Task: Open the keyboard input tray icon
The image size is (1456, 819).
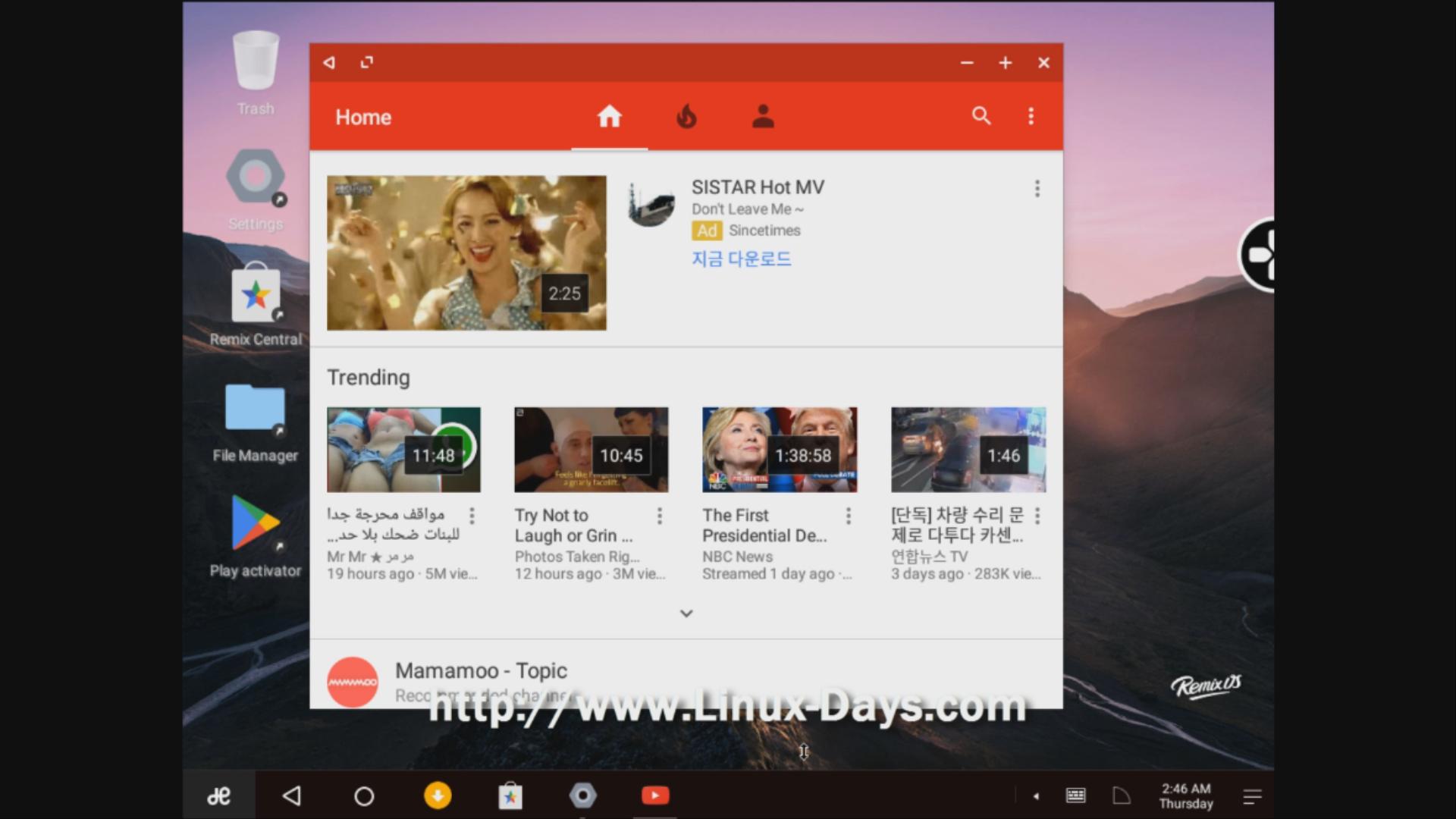Action: click(x=1075, y=795)
